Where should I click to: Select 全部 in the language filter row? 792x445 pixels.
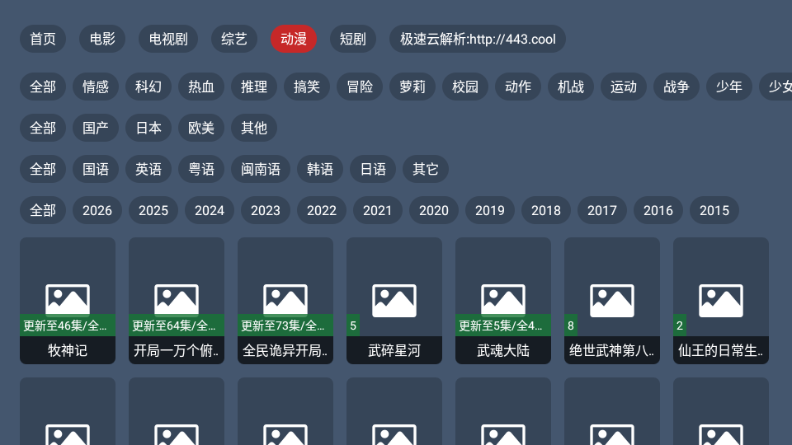43,169
